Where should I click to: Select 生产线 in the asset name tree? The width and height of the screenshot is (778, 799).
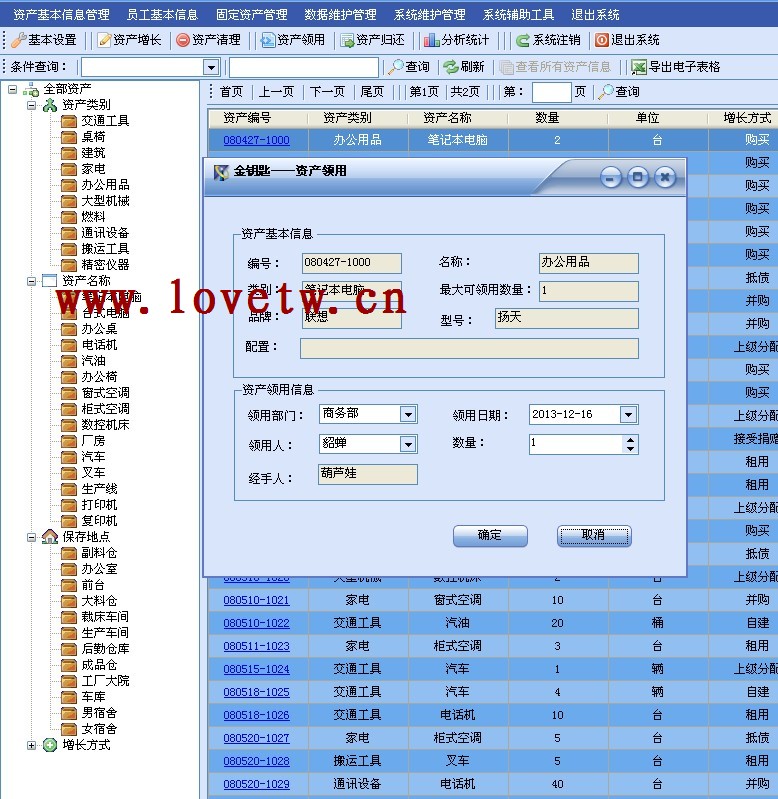[99, 489]
